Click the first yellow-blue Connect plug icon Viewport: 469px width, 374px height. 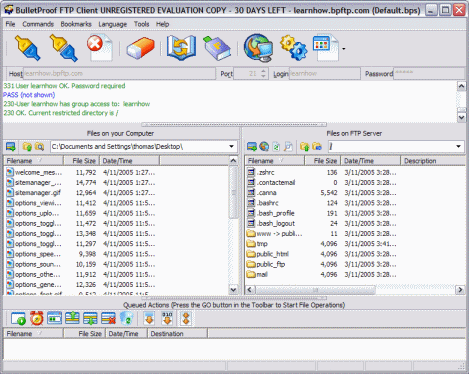click(28, 48)
